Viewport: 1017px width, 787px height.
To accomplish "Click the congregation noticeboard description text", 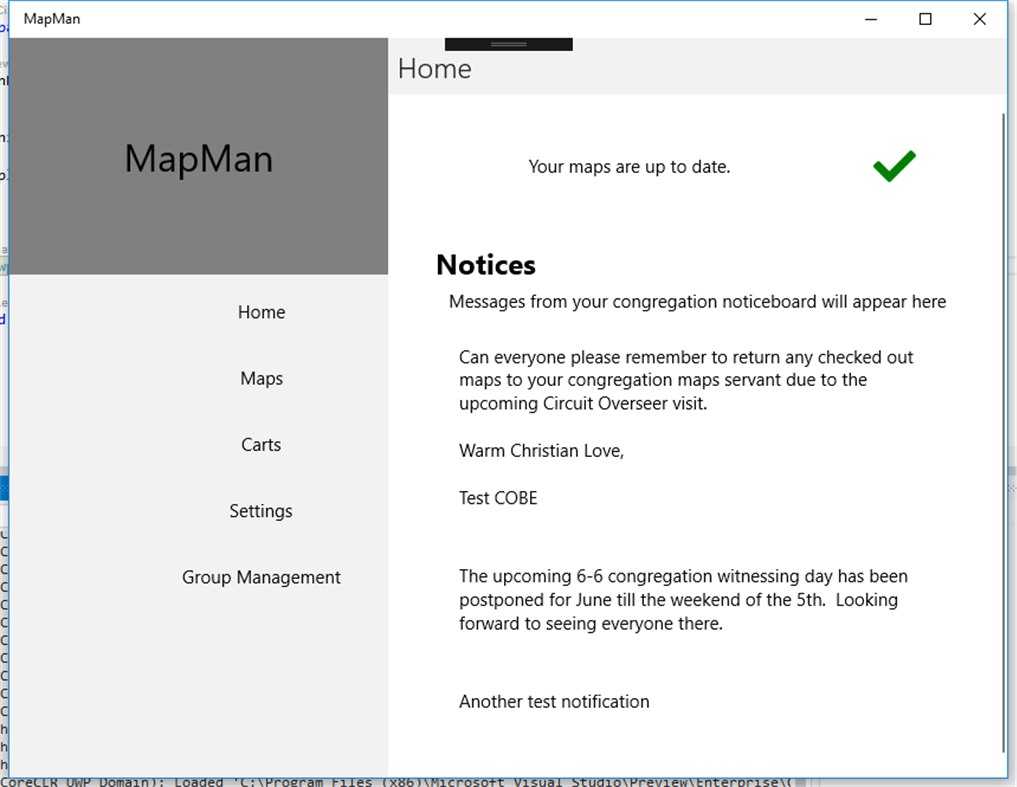I will (x=697, y=301).
